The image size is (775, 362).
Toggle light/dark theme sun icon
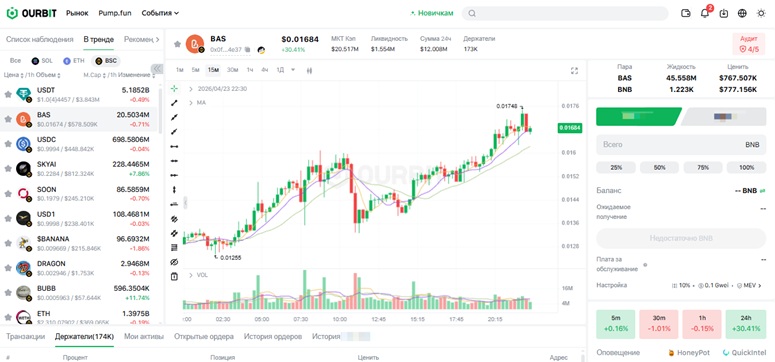(x=761, y=13)
